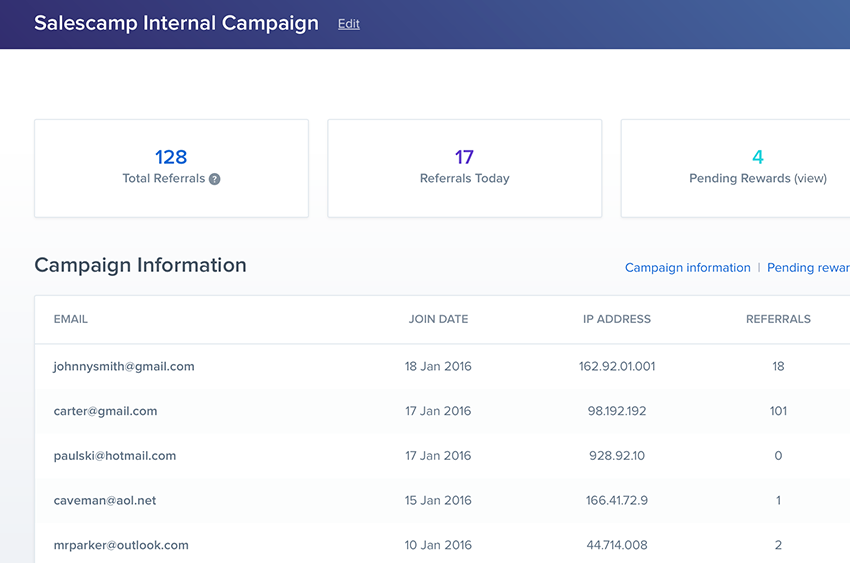Click the 101 referrals count for carter

[778, 411]
